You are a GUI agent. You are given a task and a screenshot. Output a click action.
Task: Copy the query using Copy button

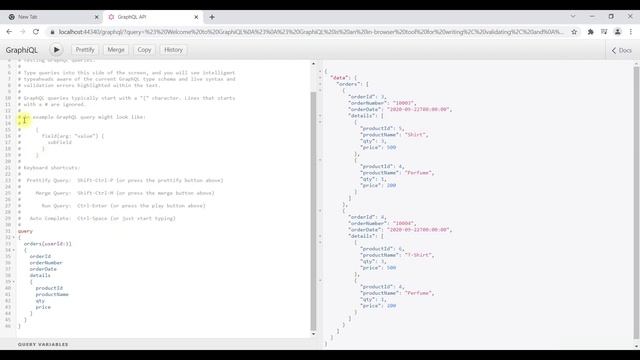(x=144, y=50)
